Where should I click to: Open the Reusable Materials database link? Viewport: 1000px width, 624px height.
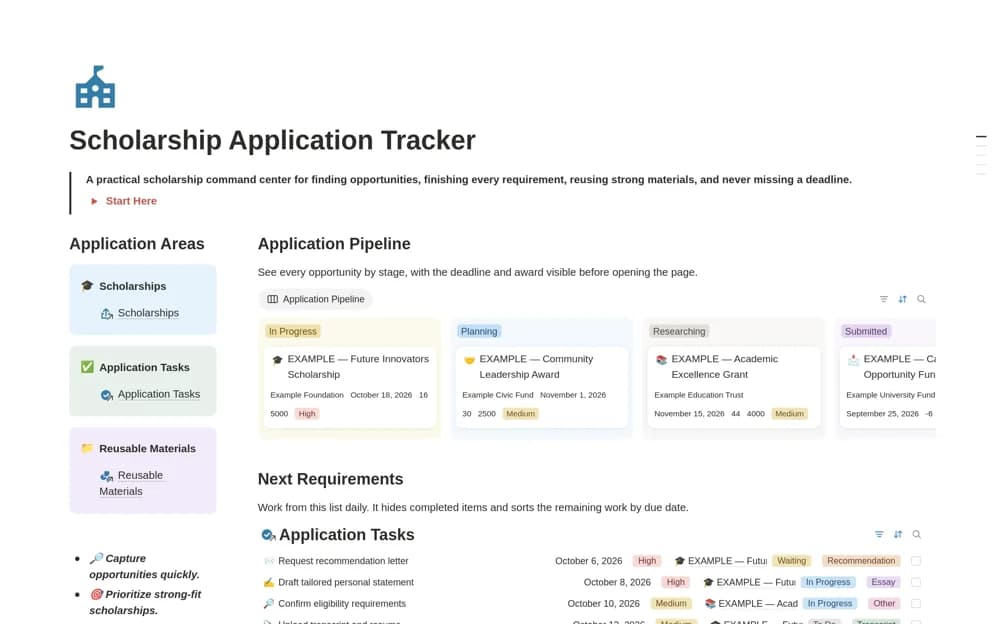(131, 483)
